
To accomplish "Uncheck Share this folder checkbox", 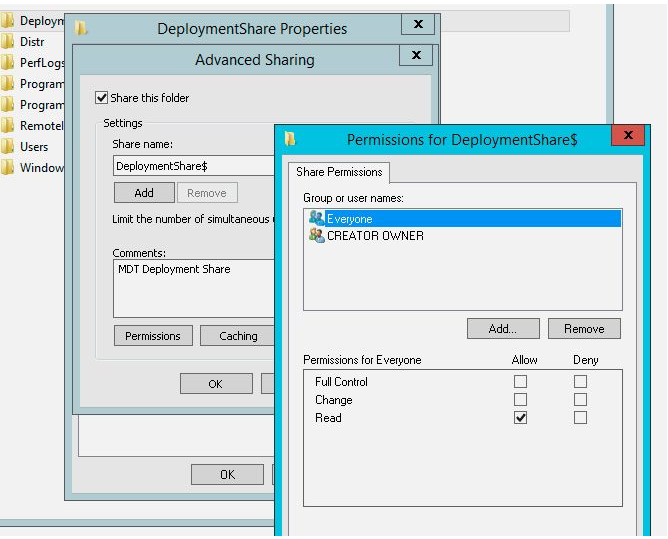I will [101, 98].
